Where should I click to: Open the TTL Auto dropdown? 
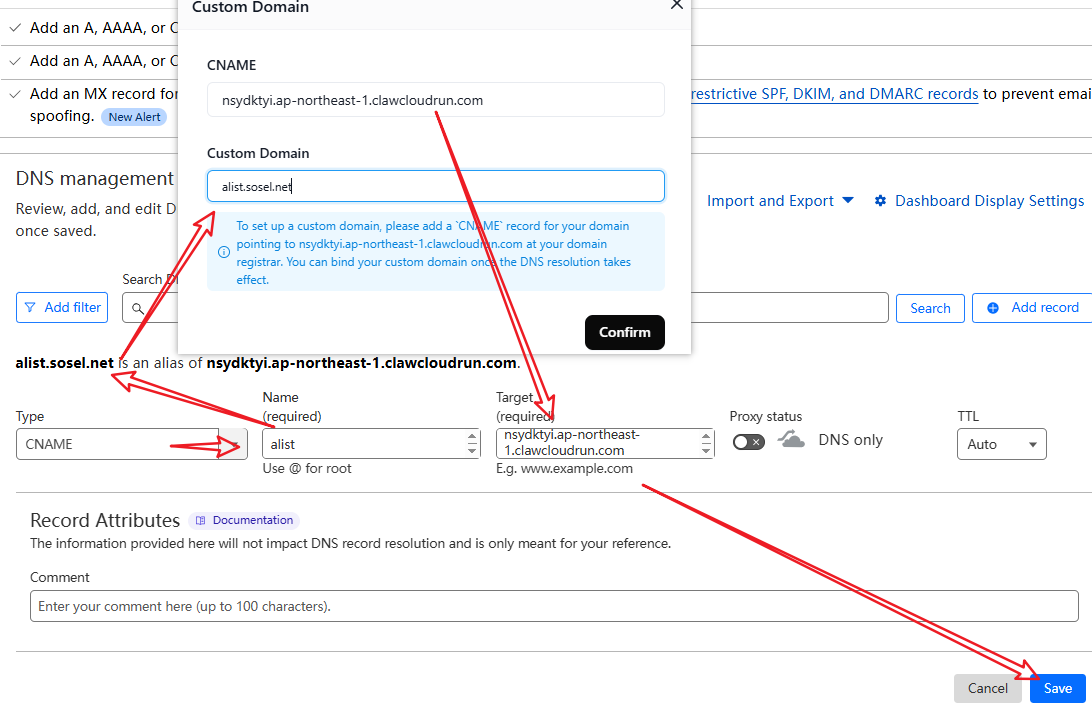point(1001,444)
